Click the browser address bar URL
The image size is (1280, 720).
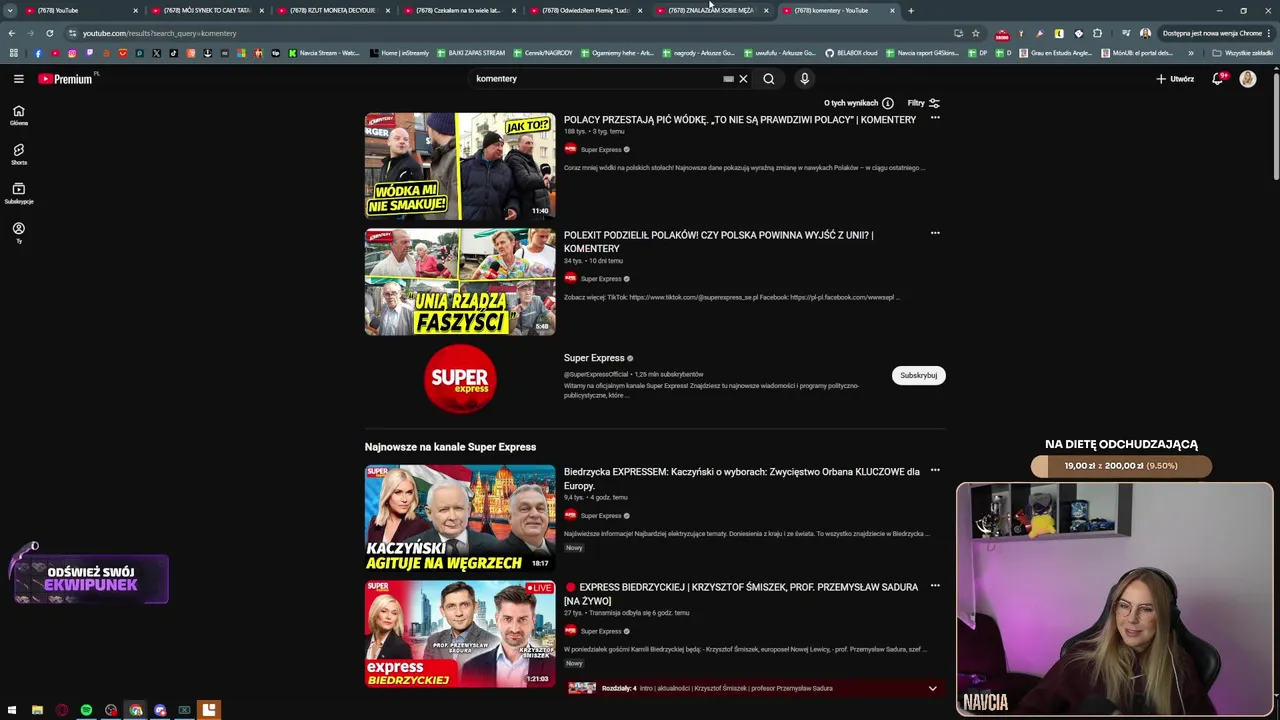click(160, 33)
